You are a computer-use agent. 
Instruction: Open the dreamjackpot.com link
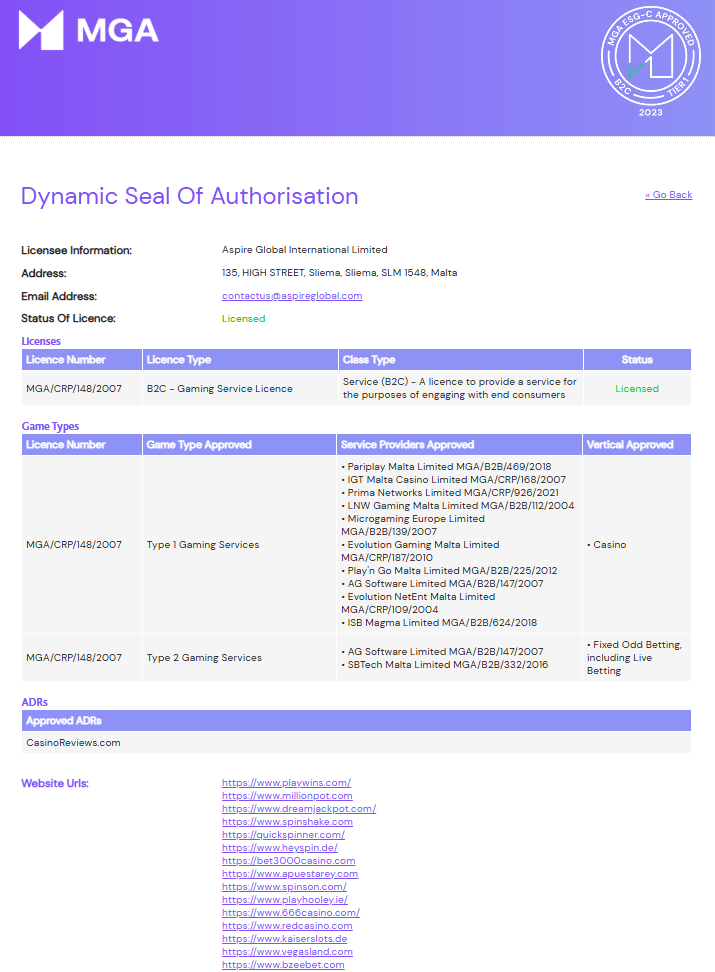pyautogui.click(x=299, y=809)
